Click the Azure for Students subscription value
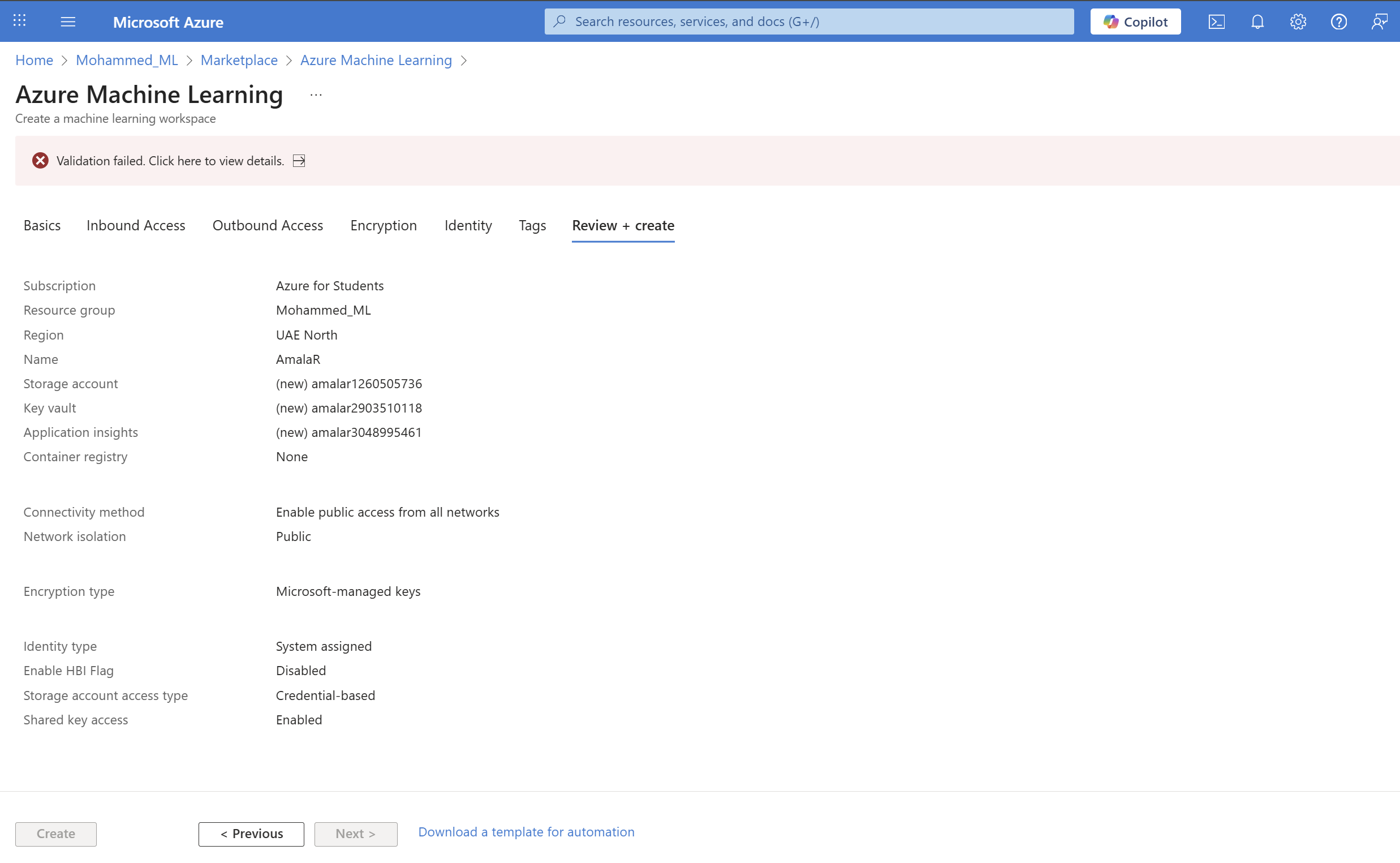Image resolution: width=1400 pixels, height=863 pixels. coord(330,285)
